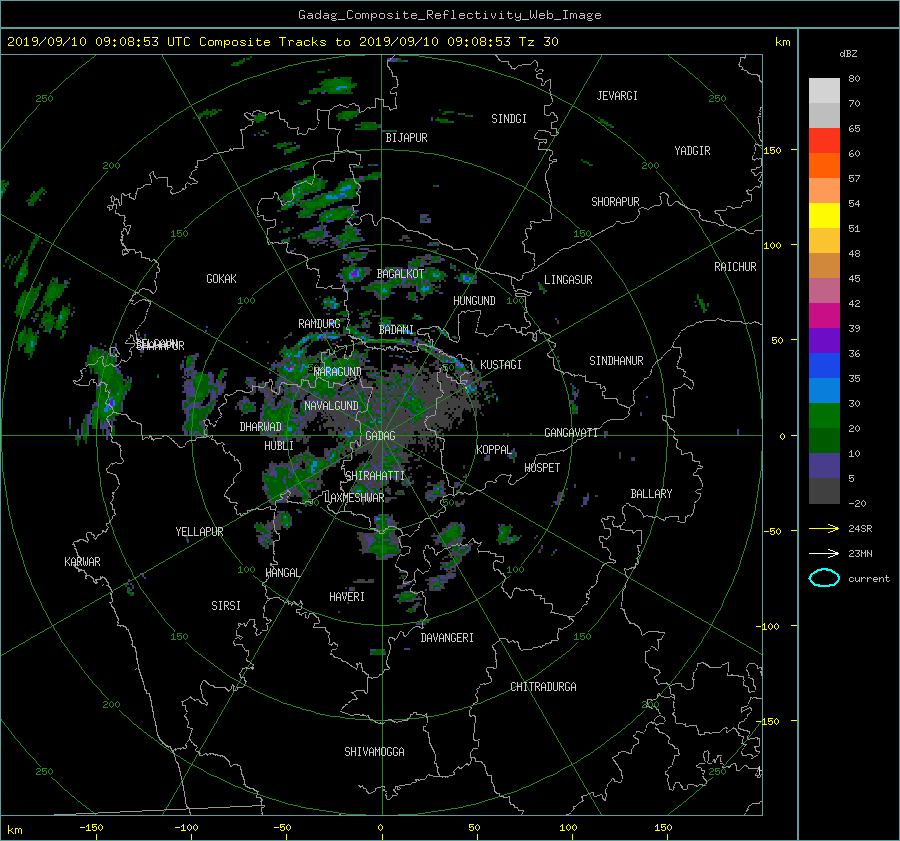This screenshot has height=841, width=900.
Task: Click the LAXMESHWAR city label
Action: pyautogui.click(x=354, y=498)
